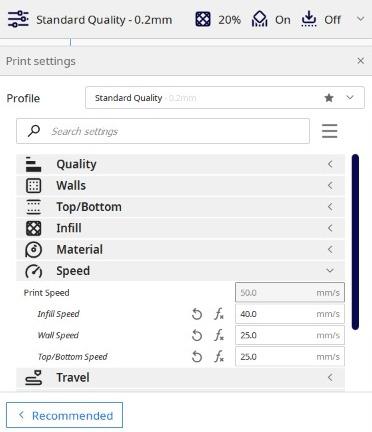Close the Print settings panel
This screenshot has width=372, height=432.
point(360,61)
